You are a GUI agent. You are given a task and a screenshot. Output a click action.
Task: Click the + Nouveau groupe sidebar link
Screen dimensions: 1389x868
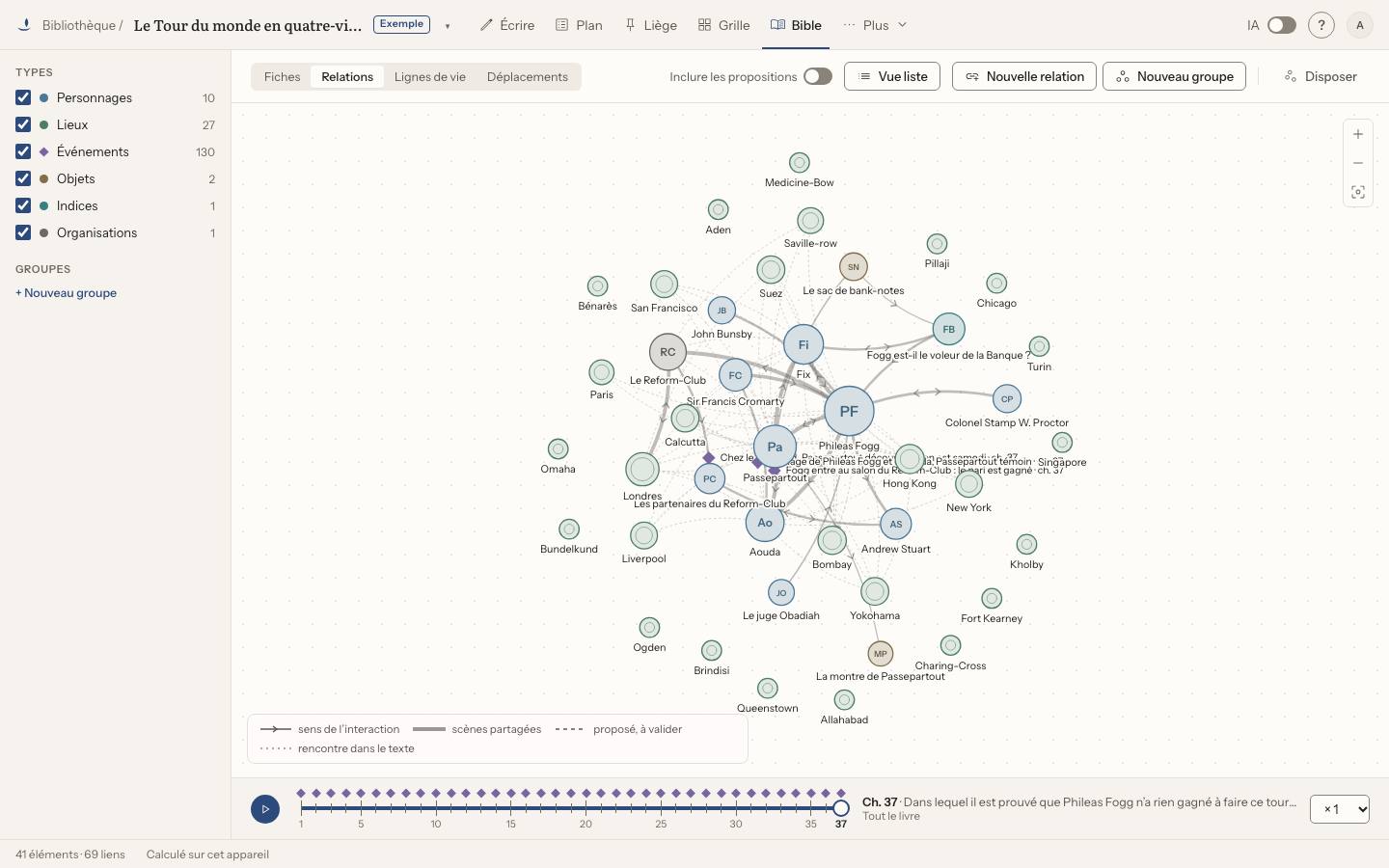coord(67,293)
